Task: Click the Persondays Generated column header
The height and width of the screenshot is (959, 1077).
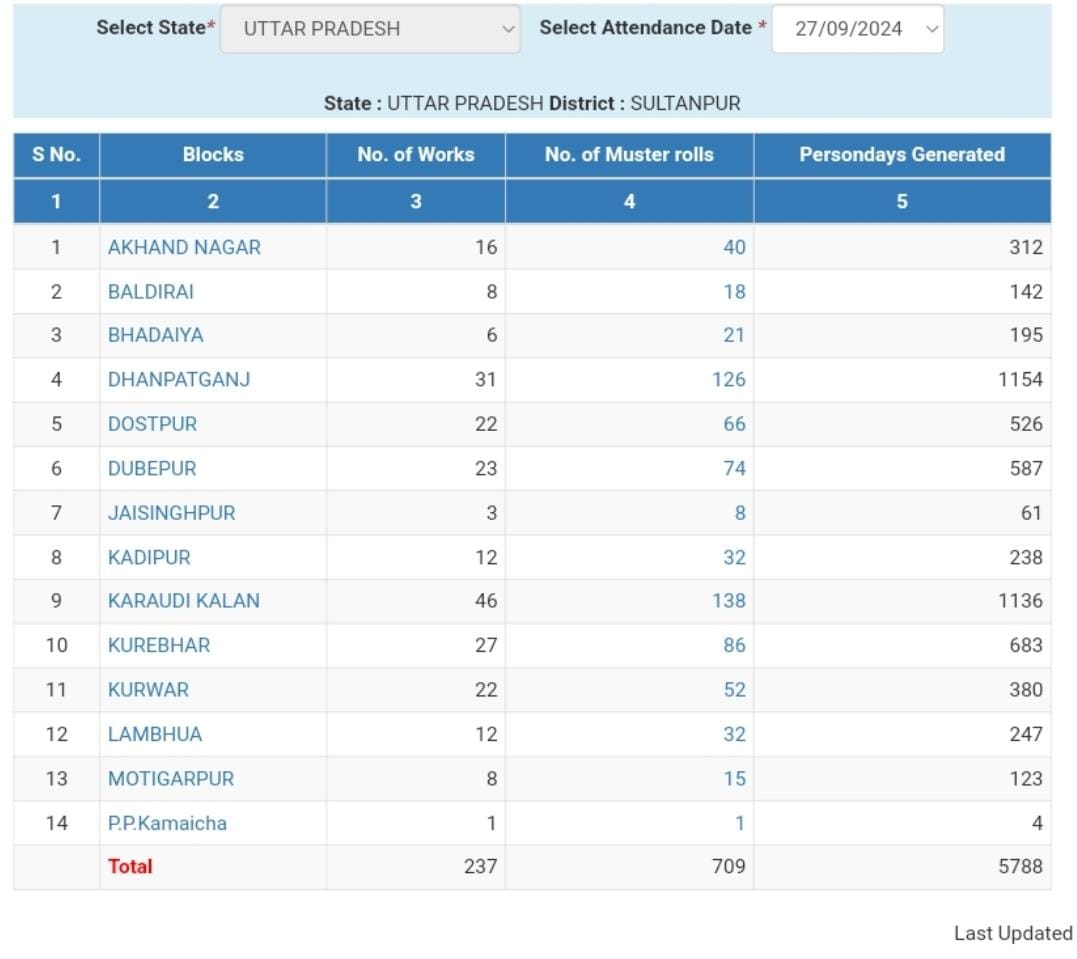Action: coord(901,155)
